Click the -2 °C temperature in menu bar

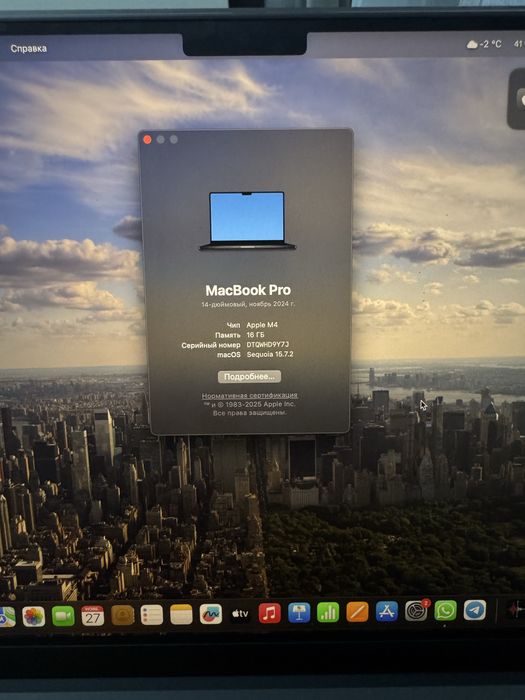point(491,44)
